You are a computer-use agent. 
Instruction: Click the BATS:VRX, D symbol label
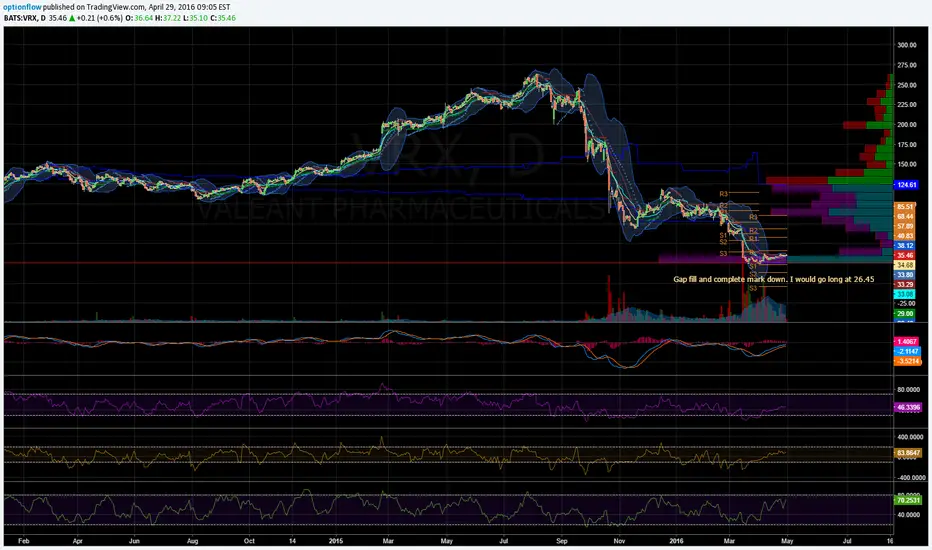[24, 18]
